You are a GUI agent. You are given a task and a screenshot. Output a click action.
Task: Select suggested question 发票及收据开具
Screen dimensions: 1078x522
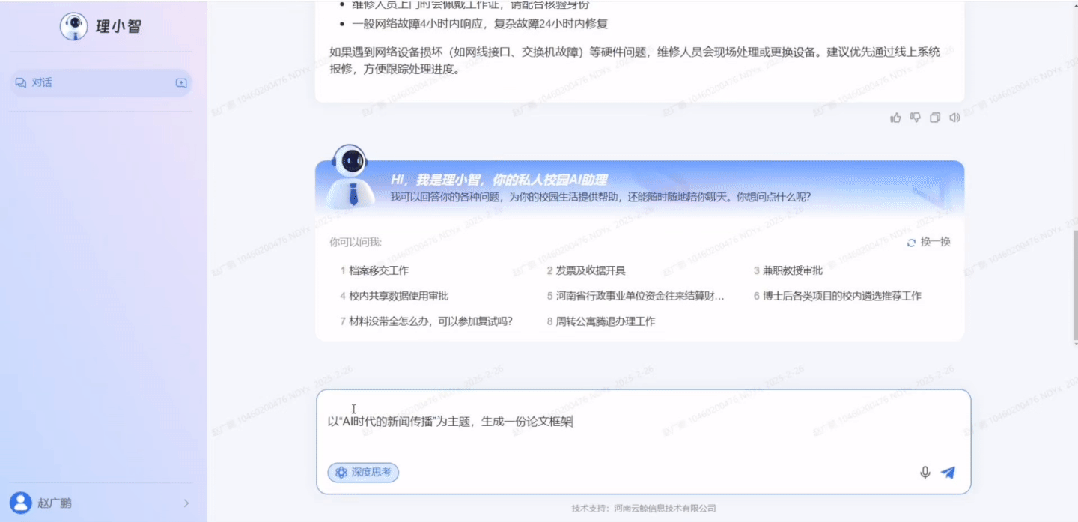tap(590, 271)
